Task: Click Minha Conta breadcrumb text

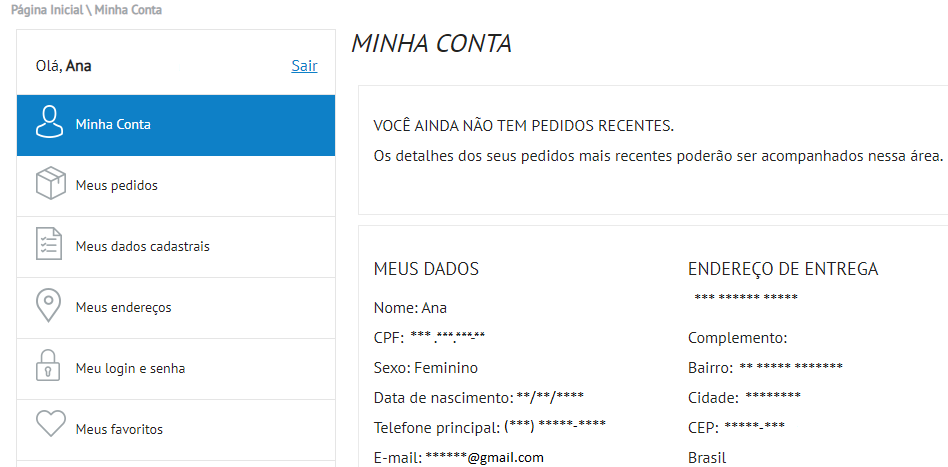Action: 128,10
